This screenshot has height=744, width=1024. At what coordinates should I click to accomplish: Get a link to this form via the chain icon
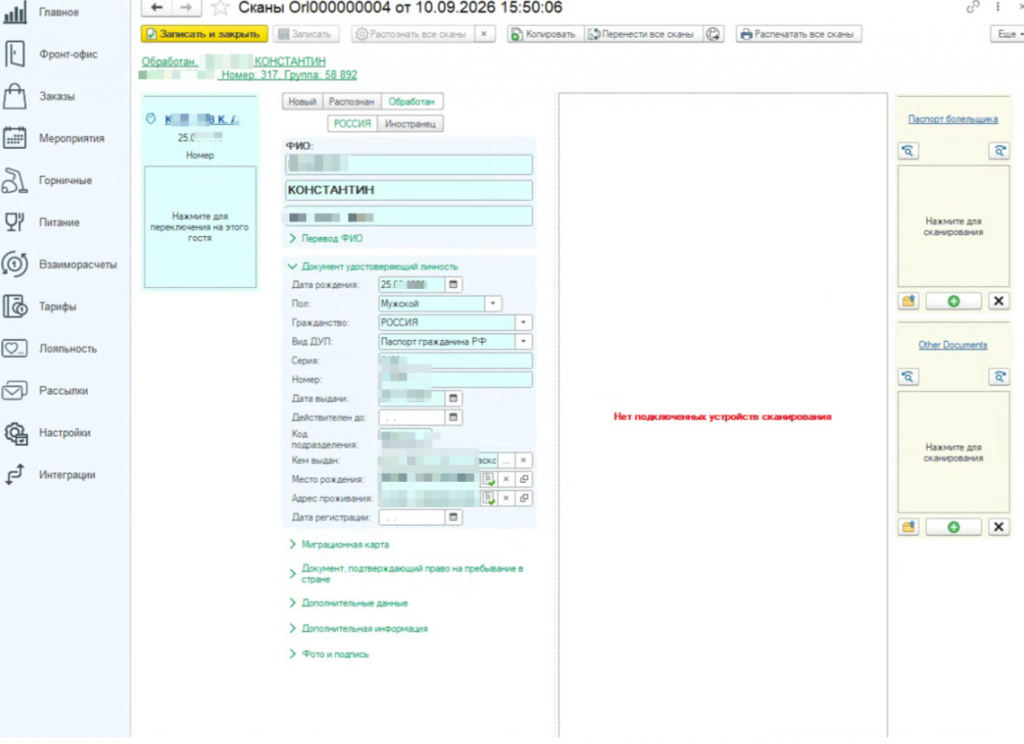click(x=973, y=7)
